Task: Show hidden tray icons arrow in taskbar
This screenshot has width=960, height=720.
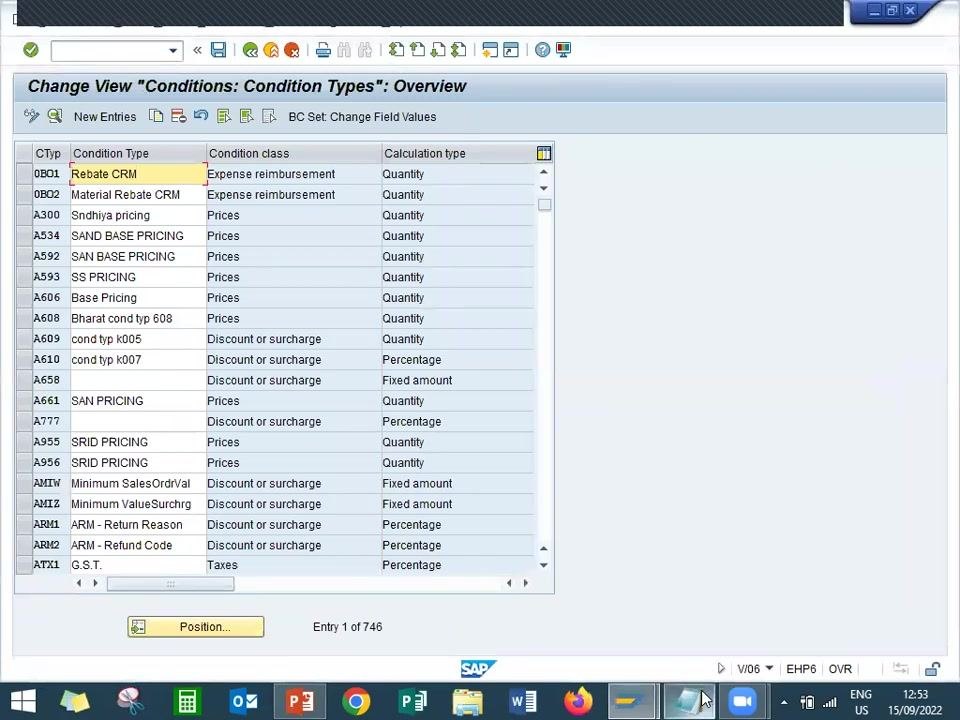Action: pos(784,702)
